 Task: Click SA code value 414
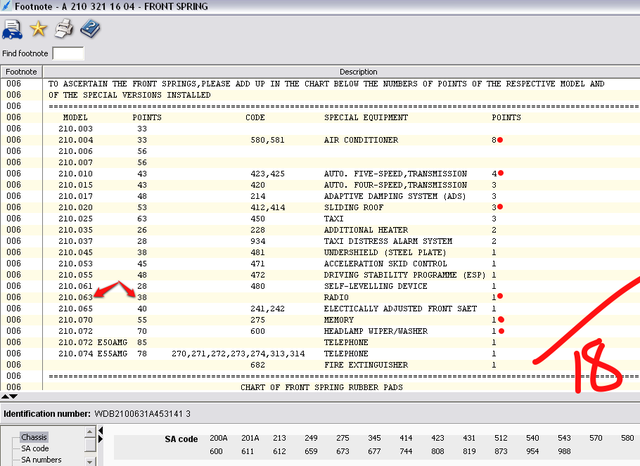(x=406, y=438)
